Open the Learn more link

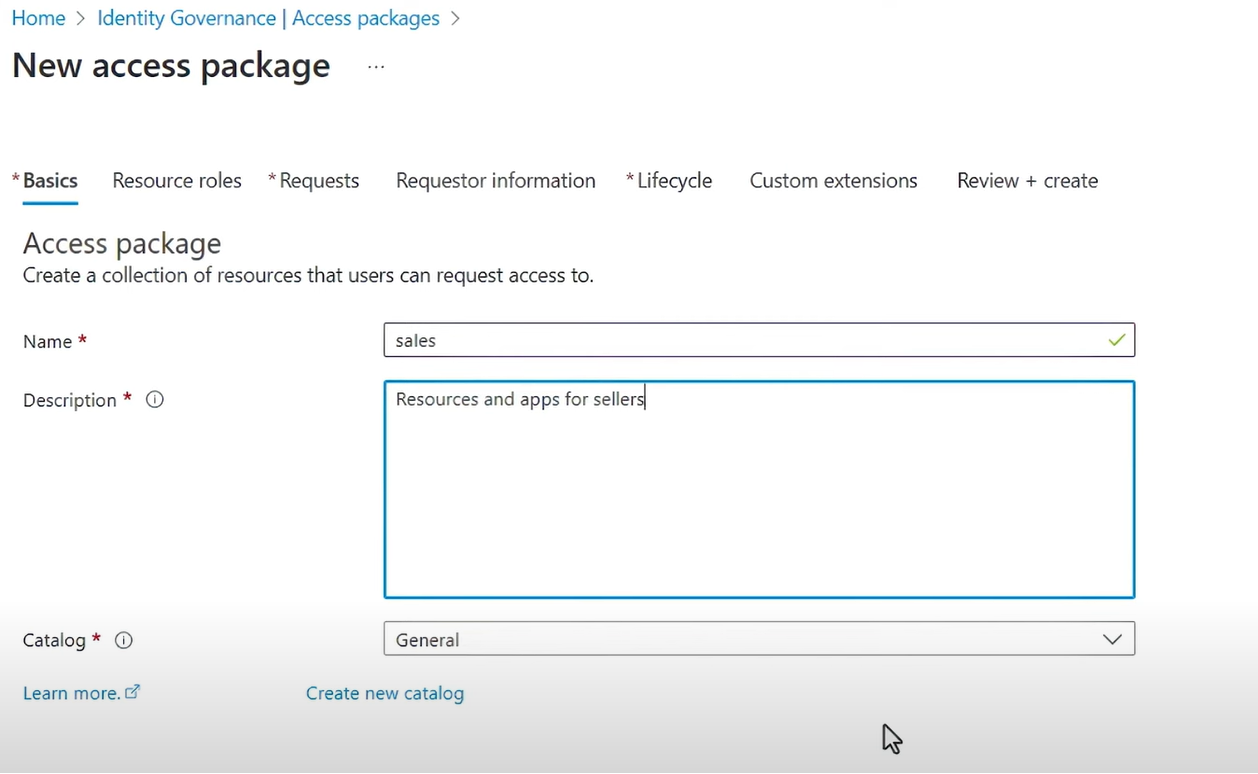click(x=71, y=693)
